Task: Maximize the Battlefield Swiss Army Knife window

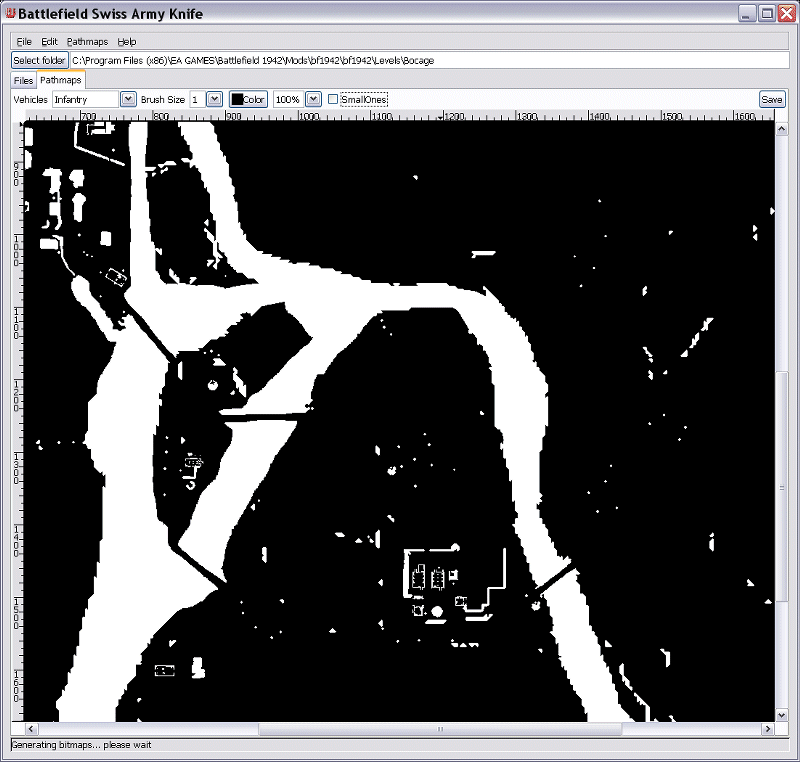Action: [766, 14]
